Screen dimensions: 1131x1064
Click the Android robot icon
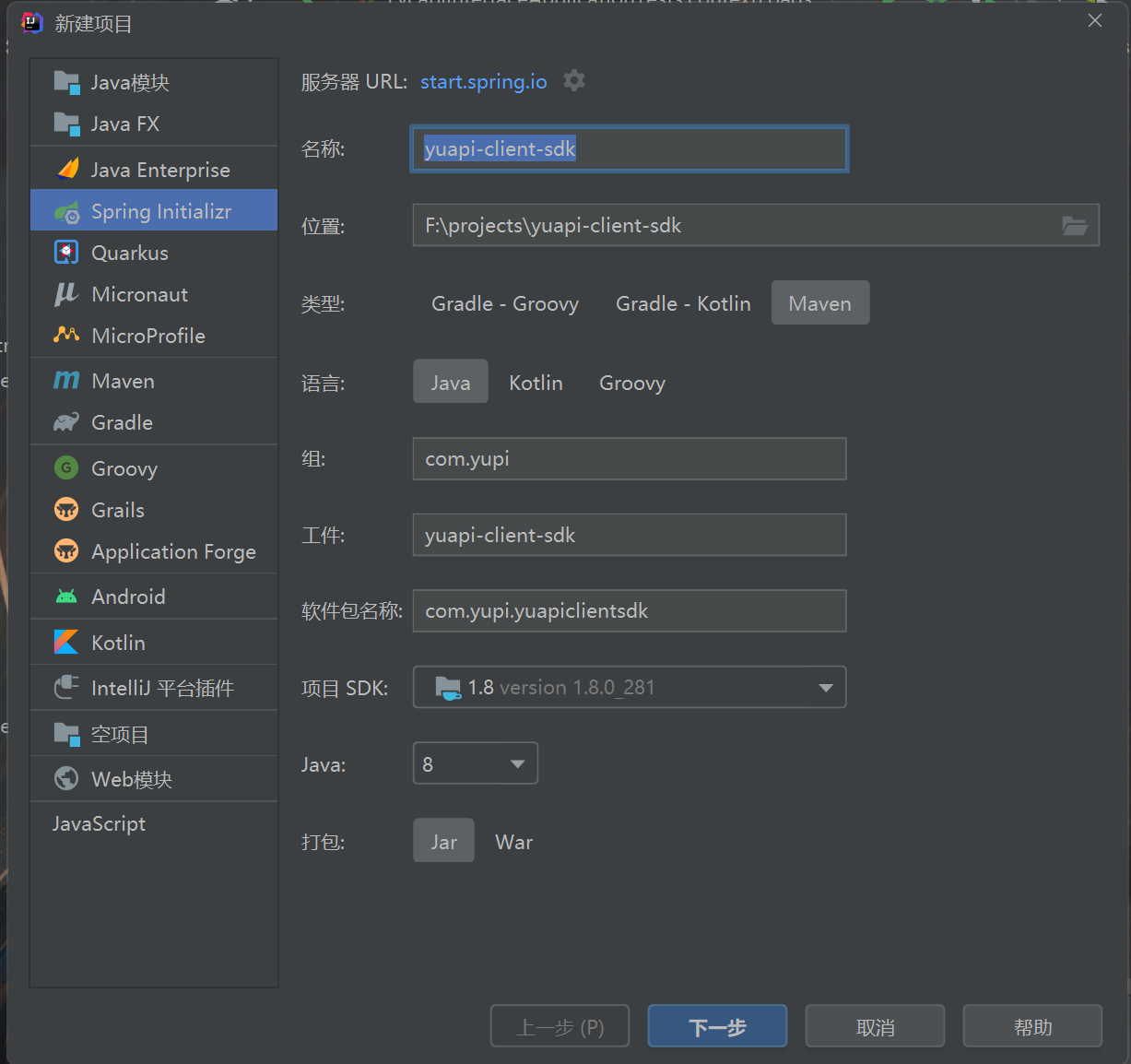click(x=66, y=597)
